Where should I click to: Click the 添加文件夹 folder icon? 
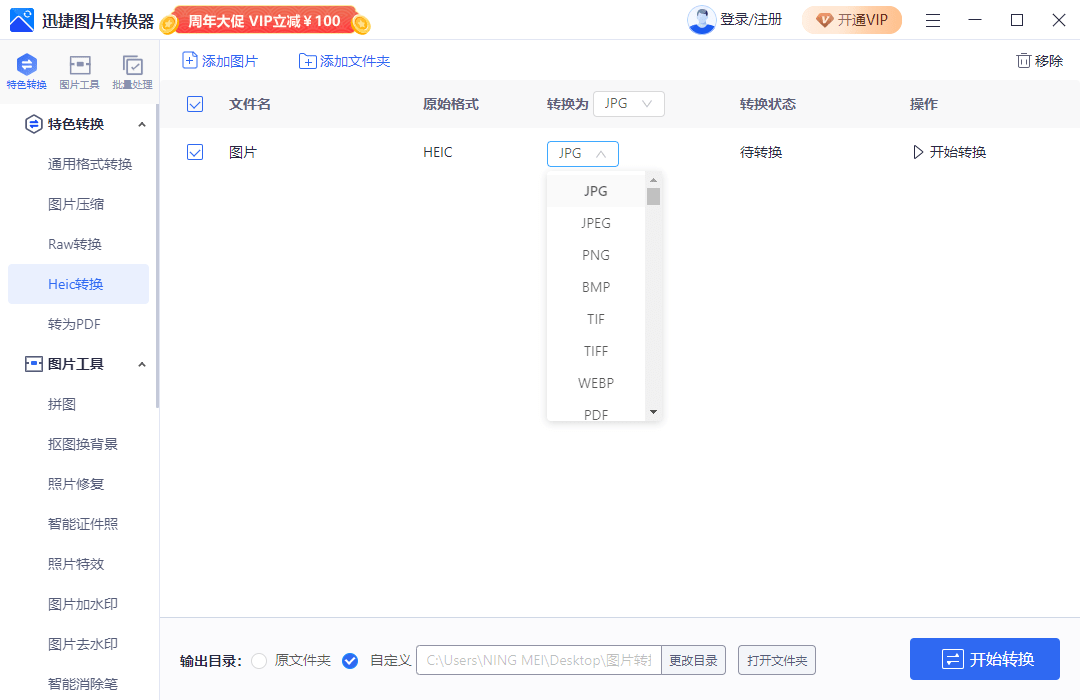(307, 61)
